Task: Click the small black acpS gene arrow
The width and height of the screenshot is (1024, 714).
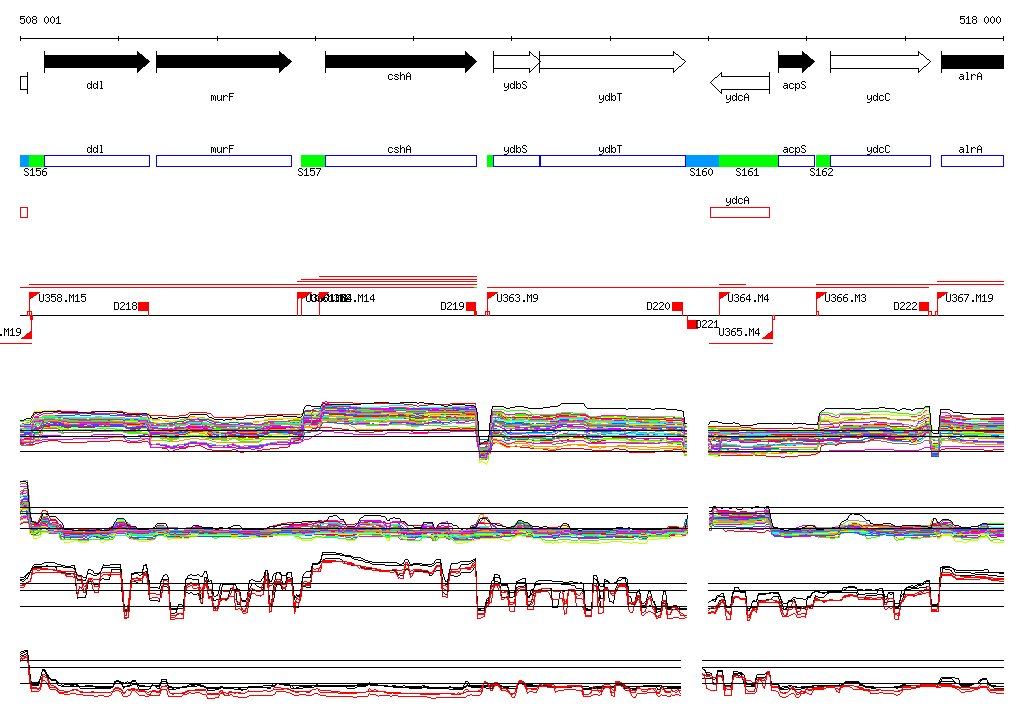Action: click(x=797, y=62)
